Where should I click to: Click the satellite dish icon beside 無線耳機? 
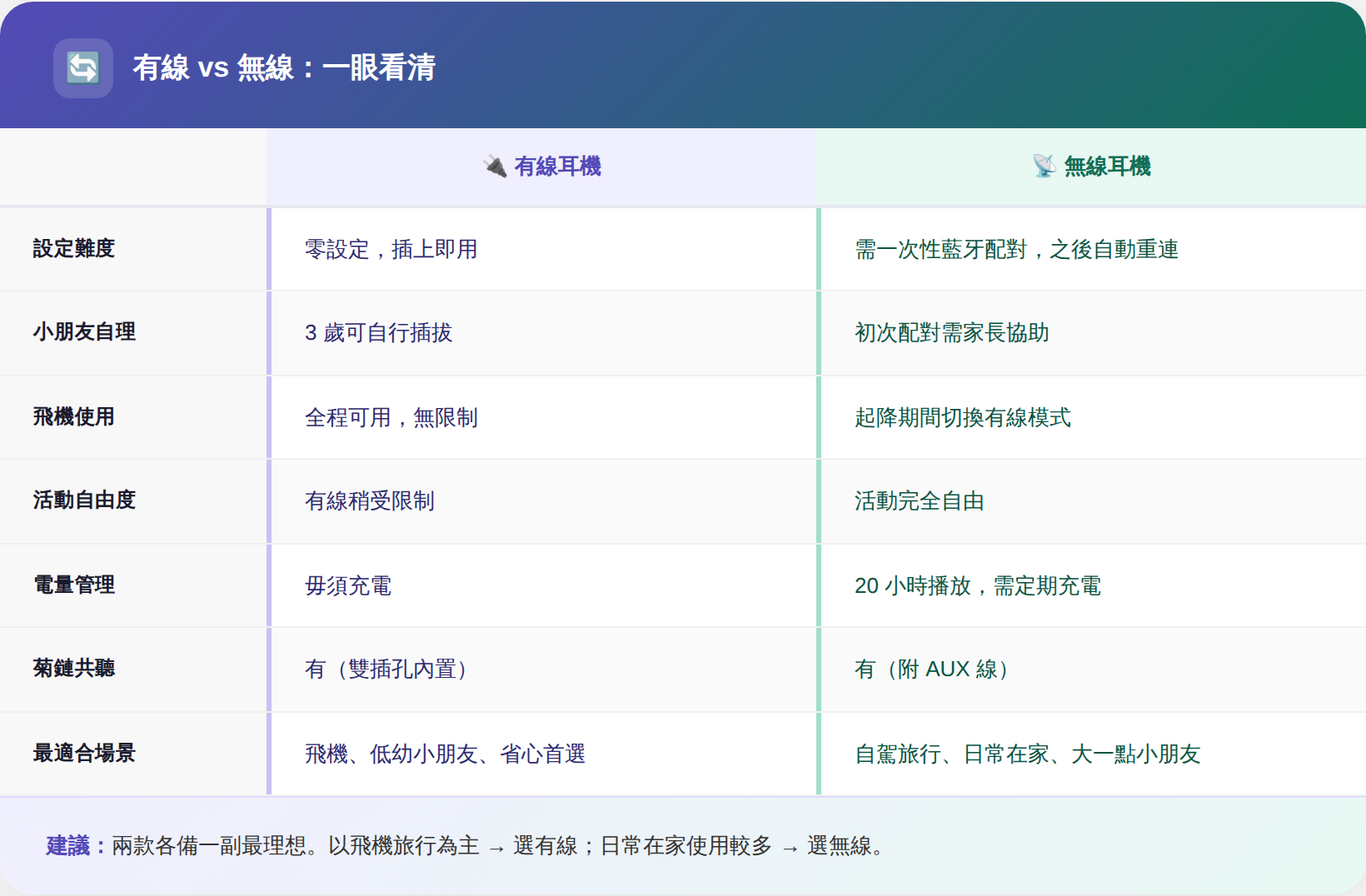coord(1044,167)
